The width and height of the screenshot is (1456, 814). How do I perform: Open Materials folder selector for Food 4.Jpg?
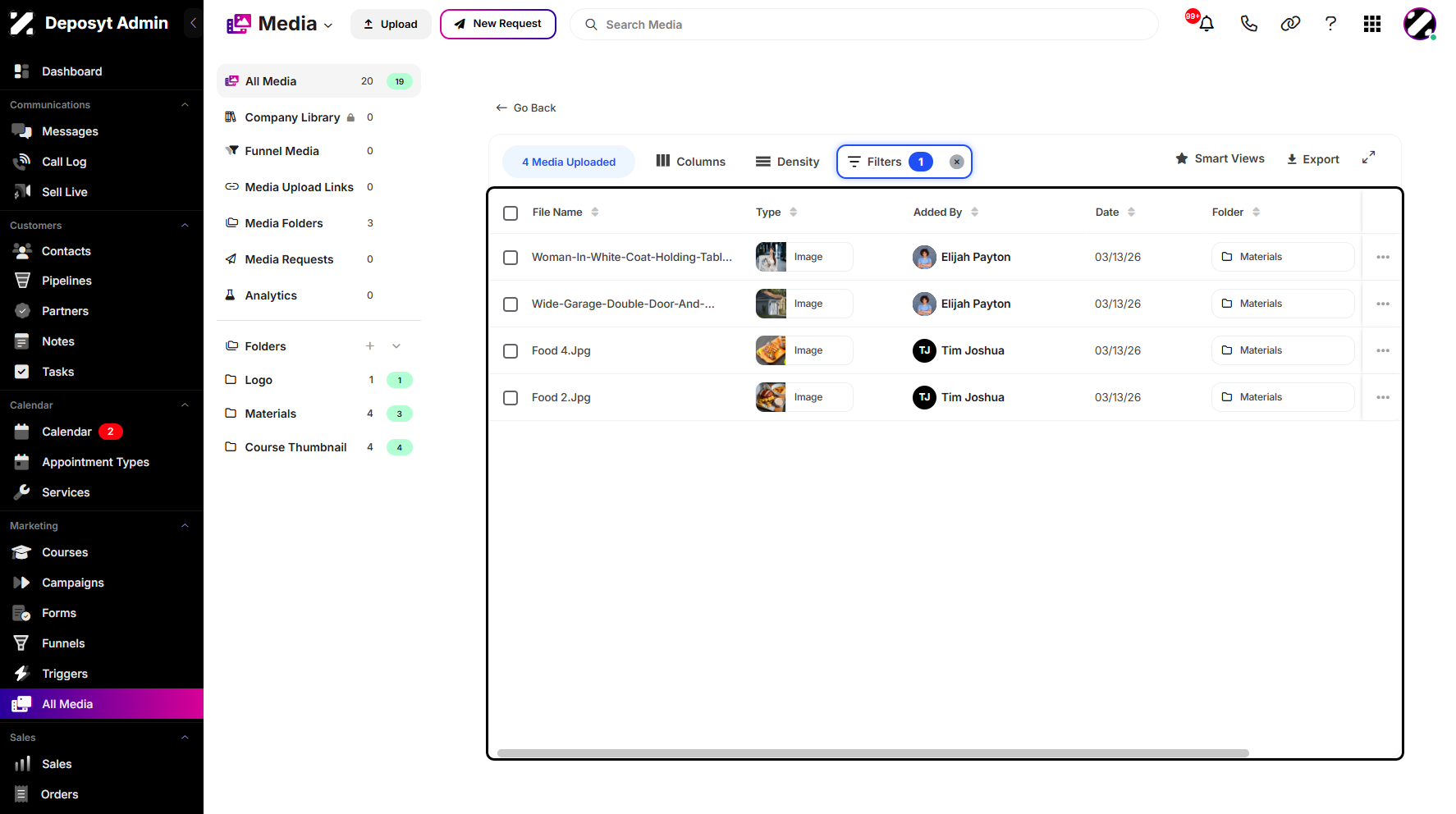(1283, 350)
